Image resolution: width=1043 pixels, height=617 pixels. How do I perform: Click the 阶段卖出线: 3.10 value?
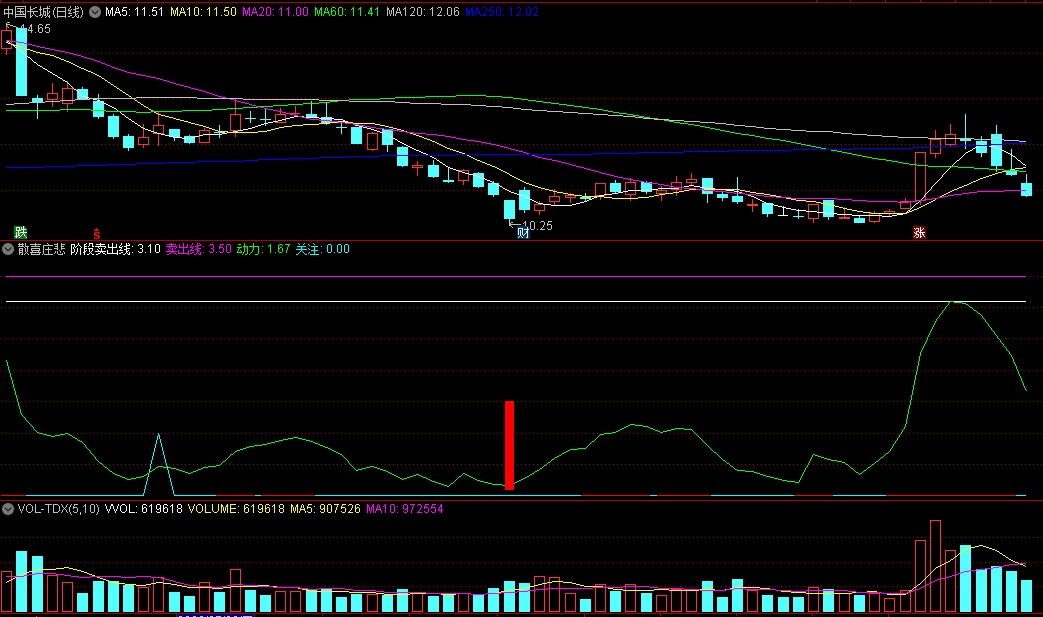coord(116,249)
